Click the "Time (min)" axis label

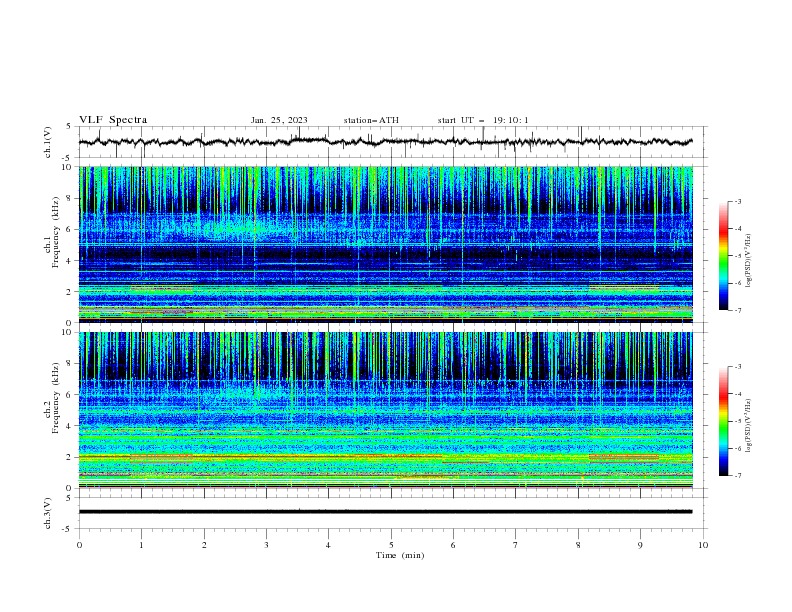coord(400,555)
